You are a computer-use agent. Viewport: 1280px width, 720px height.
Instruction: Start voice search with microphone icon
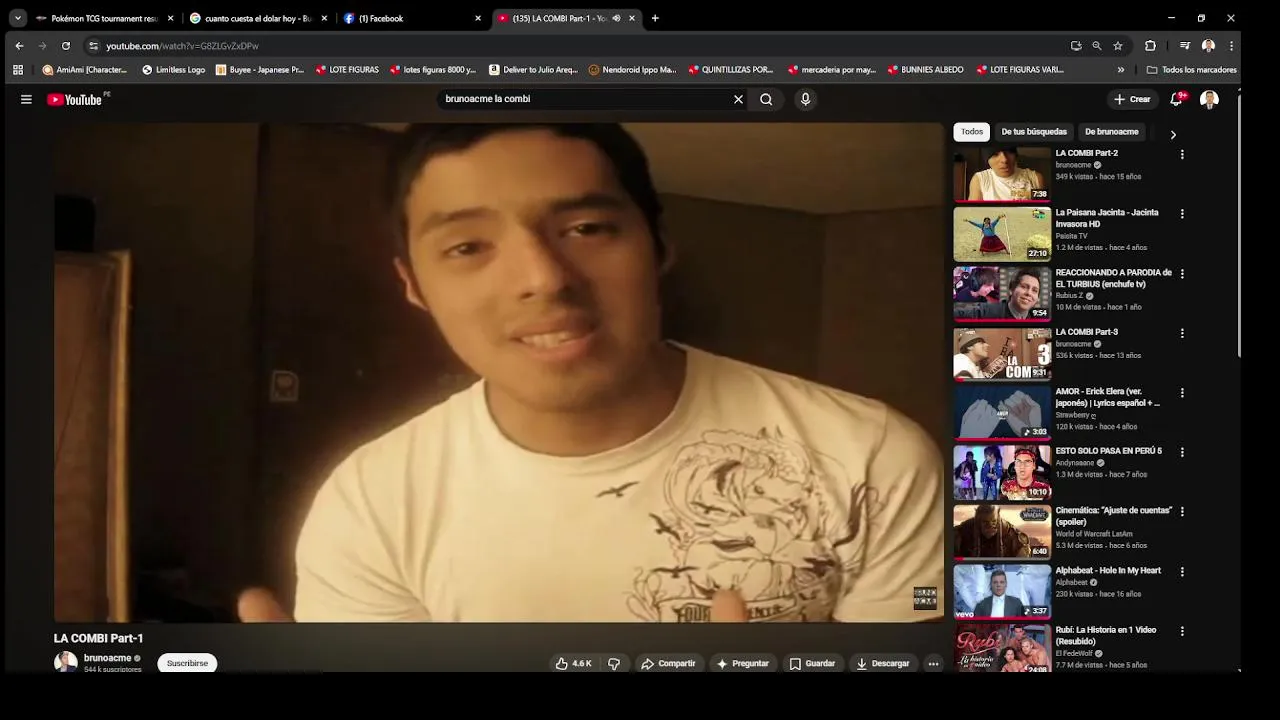click(805, 99)
